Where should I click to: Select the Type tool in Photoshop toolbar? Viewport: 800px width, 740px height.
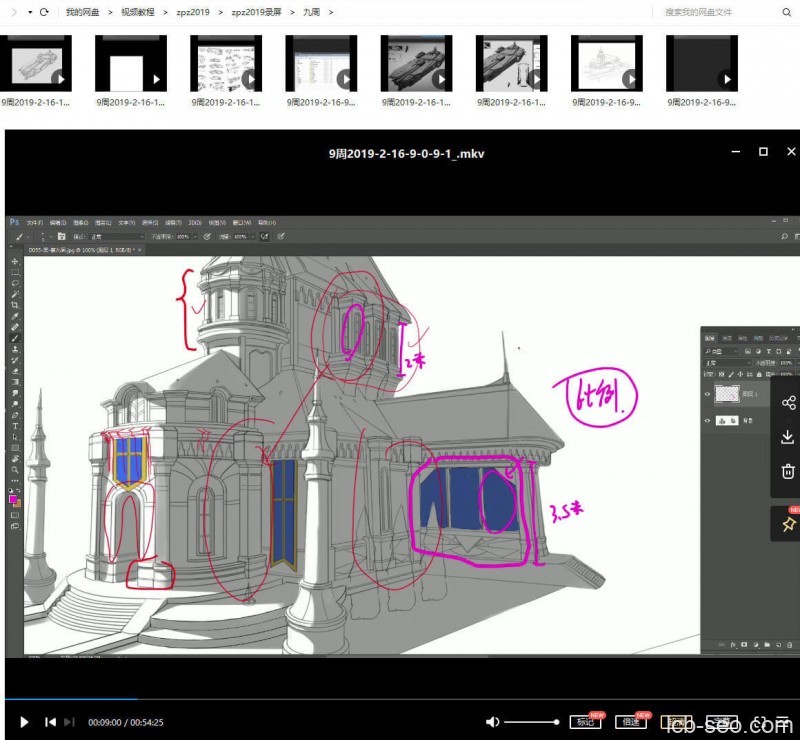[x=15, y=425]
